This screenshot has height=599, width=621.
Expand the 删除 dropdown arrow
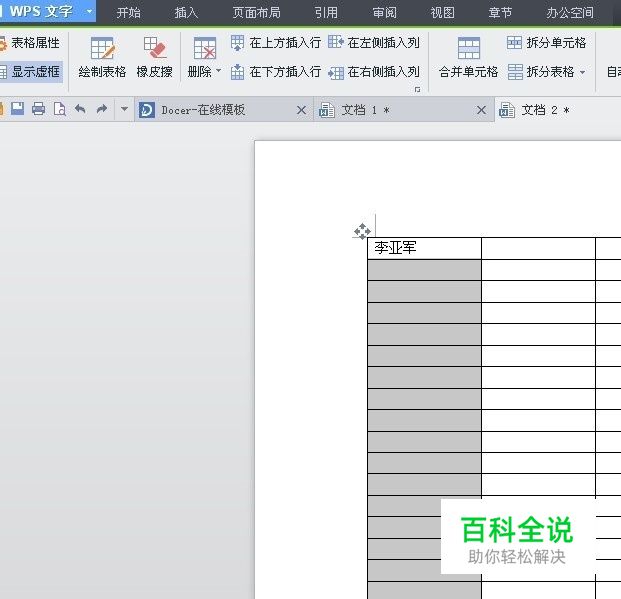pyautogui.click(x=218, y=71)
